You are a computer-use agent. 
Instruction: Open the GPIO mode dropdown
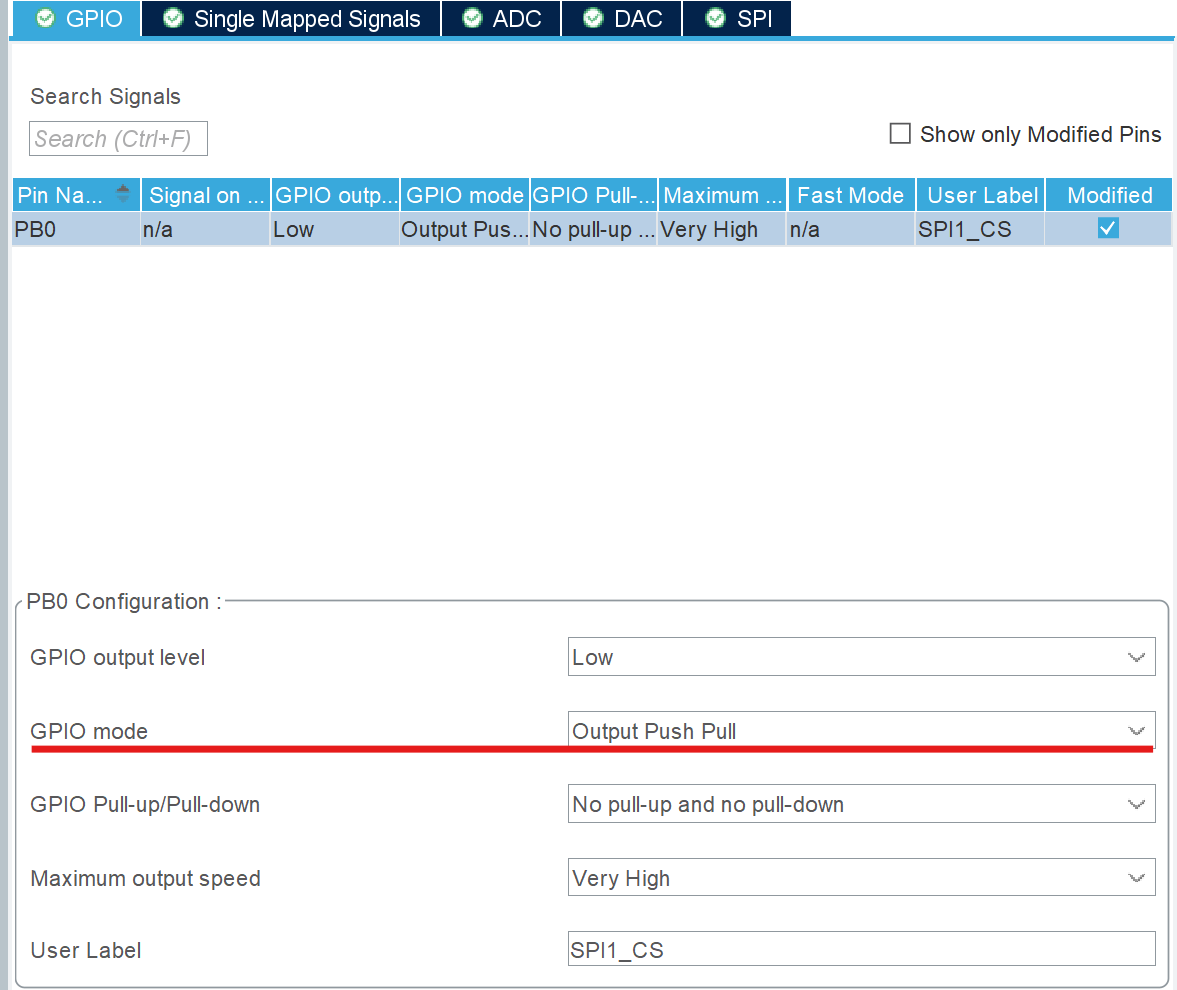861,730
